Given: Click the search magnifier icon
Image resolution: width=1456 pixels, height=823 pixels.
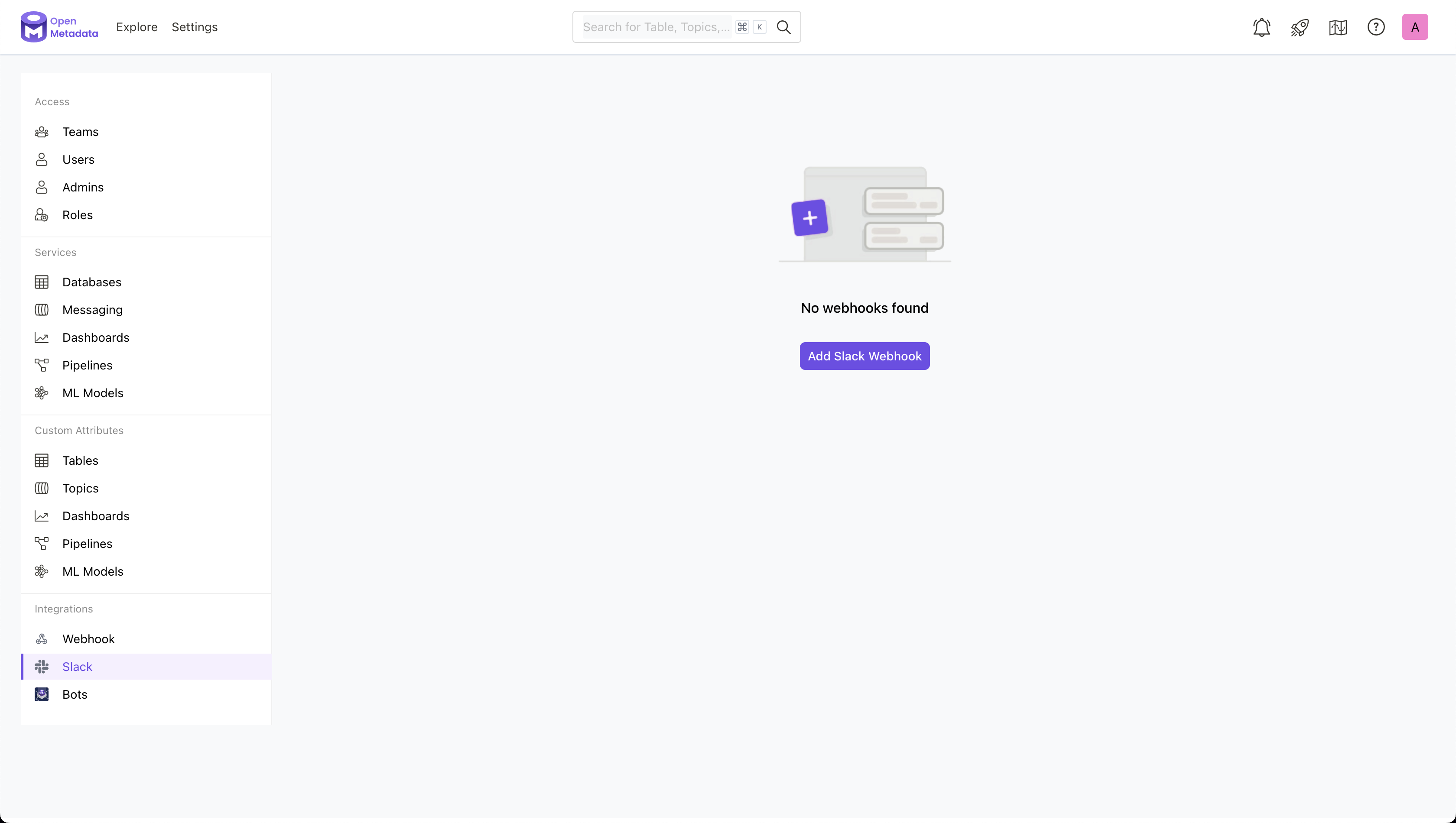Looking at the screenshot, I should click(x=784, y=27).
